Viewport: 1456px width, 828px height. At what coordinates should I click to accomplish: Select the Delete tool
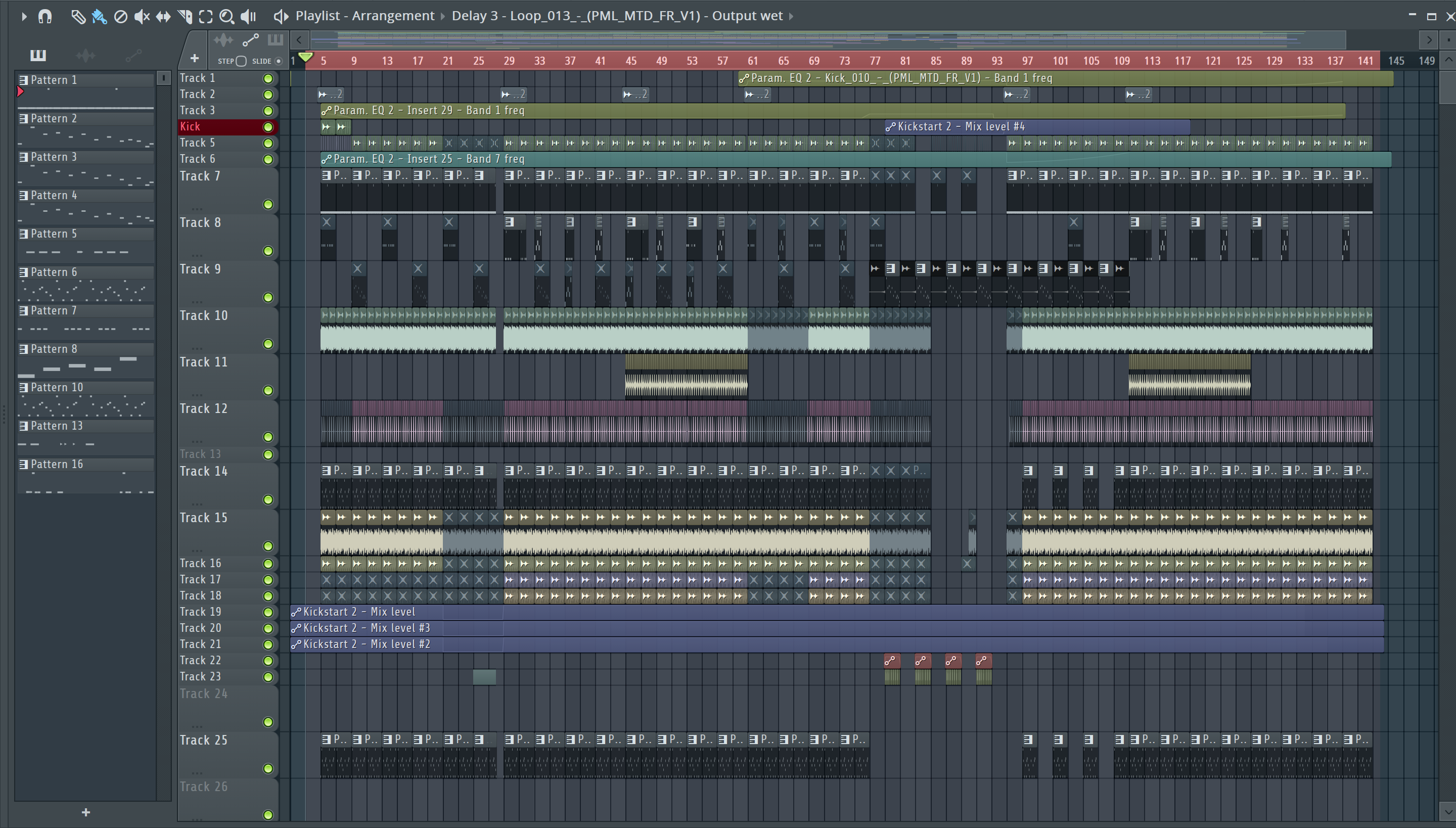pyautogui.click(x=120, y=17)
